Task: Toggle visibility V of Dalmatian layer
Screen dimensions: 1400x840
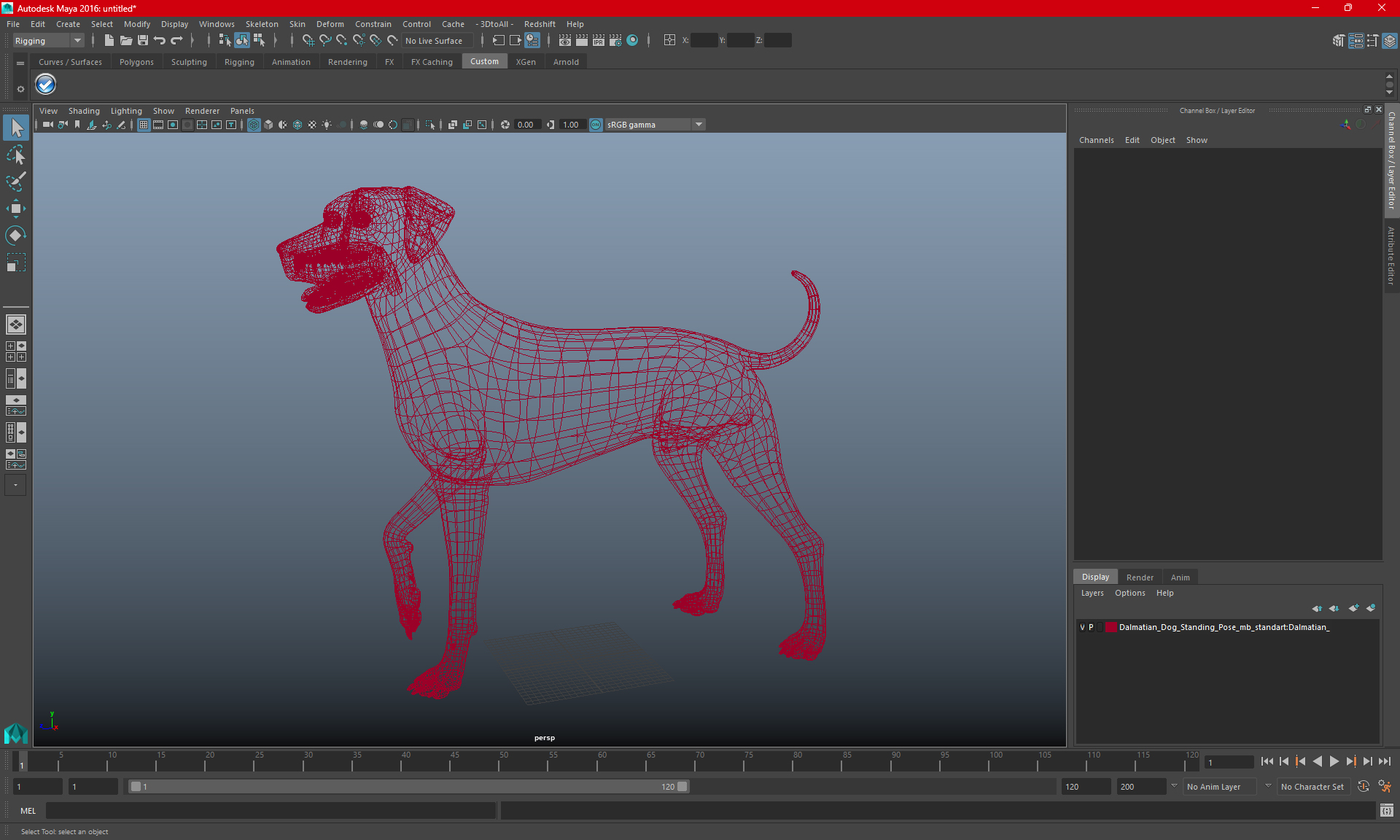Action: point(1082,627)
